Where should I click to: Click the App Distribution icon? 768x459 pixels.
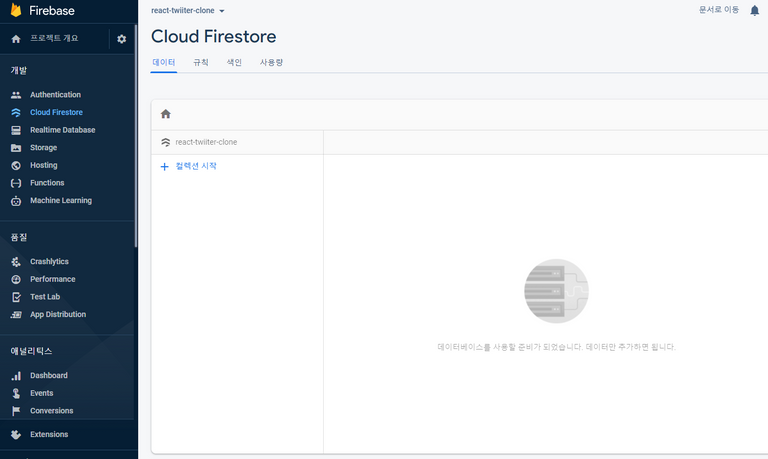tap(16, 314)
